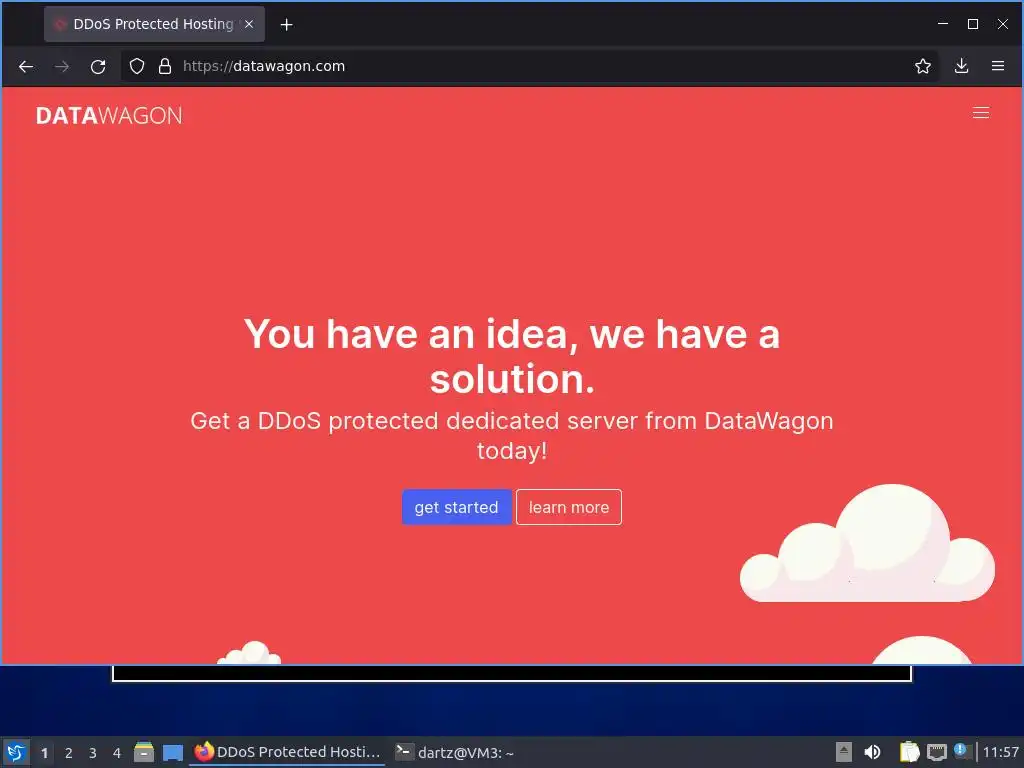Click the show desktop taskbar icon
The width and height of the screenshot is (1024, 768).
[x=172, y=752]
